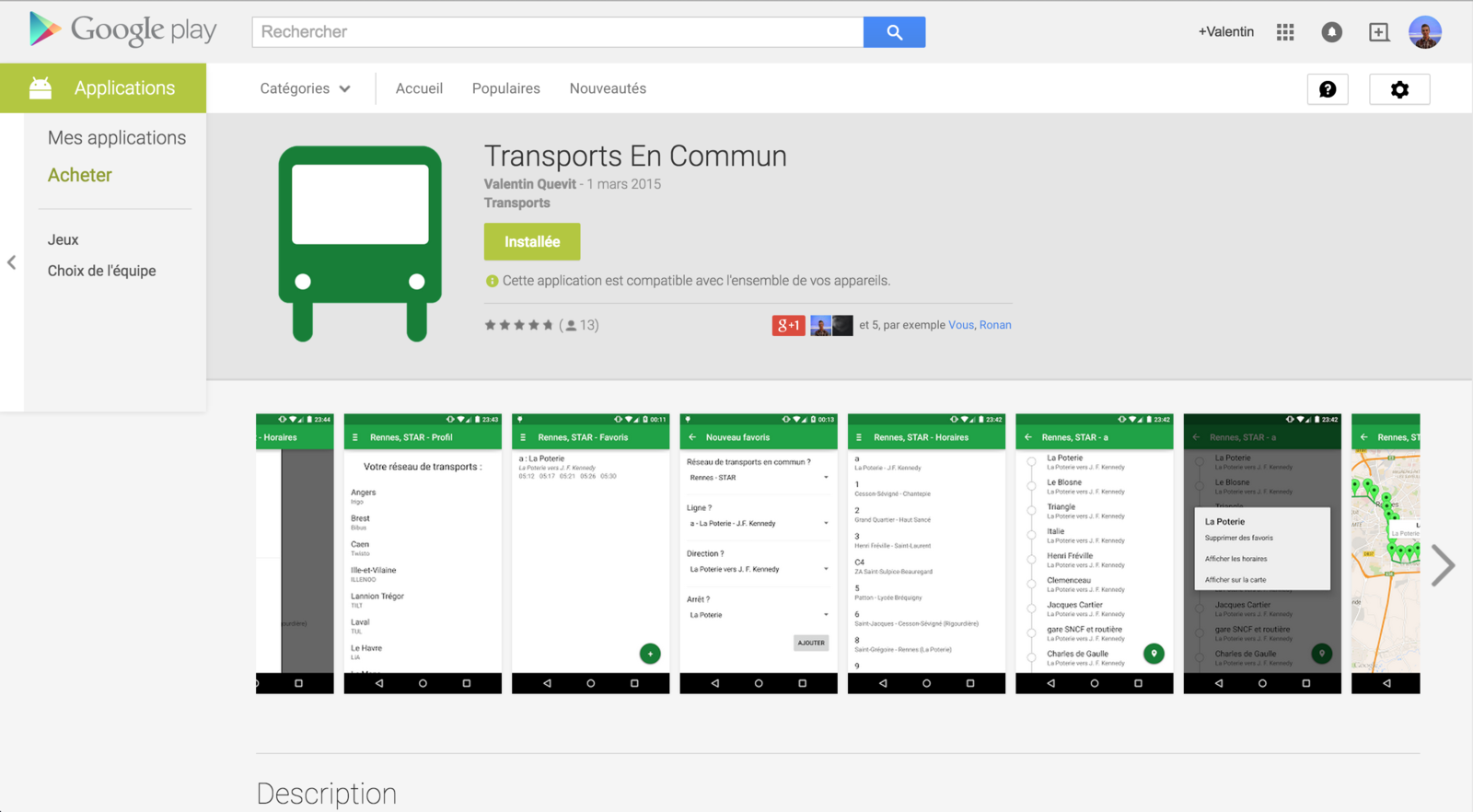This screenshot has height=812, width=1473.
Task: Click the five-star rating
Action: point(519,325)
